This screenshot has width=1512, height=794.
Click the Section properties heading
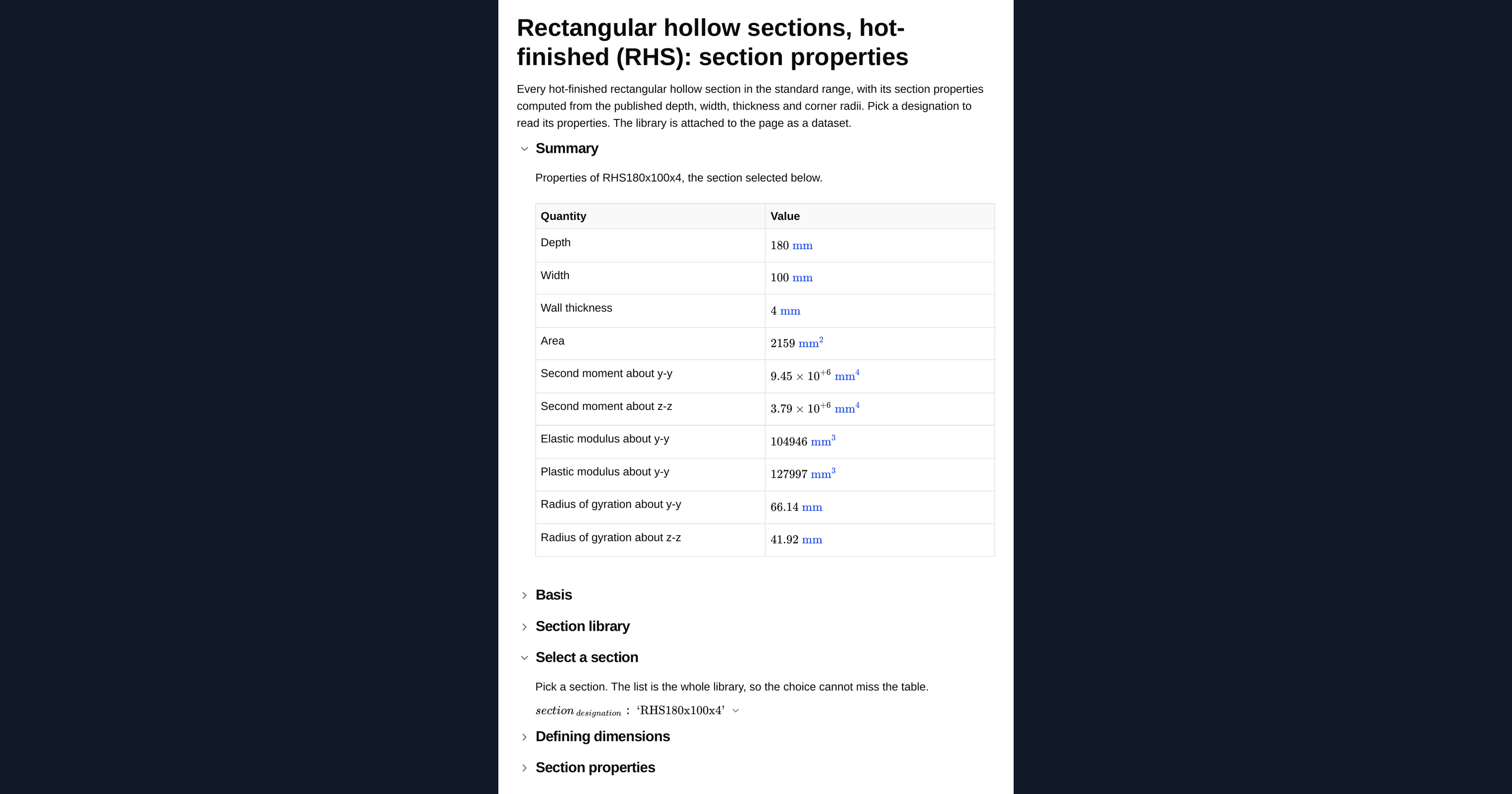pyautogui.click(x=595, y=768)
